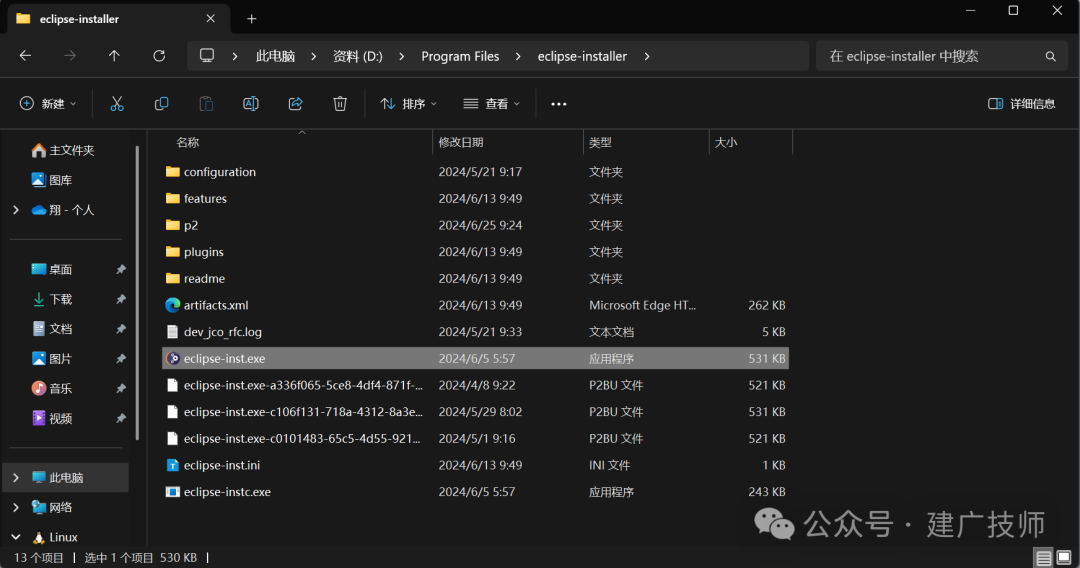Go up one folder level
1080x568 pixels.
click(114, 56)
